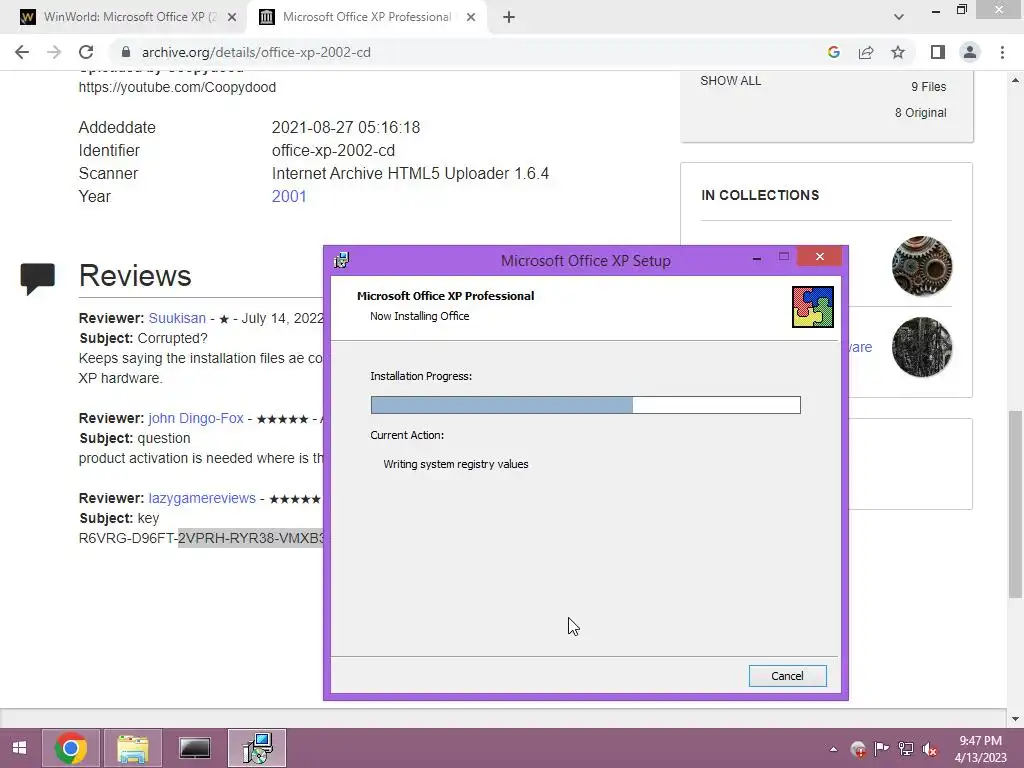The height and width of the screenshot is (768, 1024).
Task: Open the second dark collection thumbnail
Action: click(x=921, y=347)
